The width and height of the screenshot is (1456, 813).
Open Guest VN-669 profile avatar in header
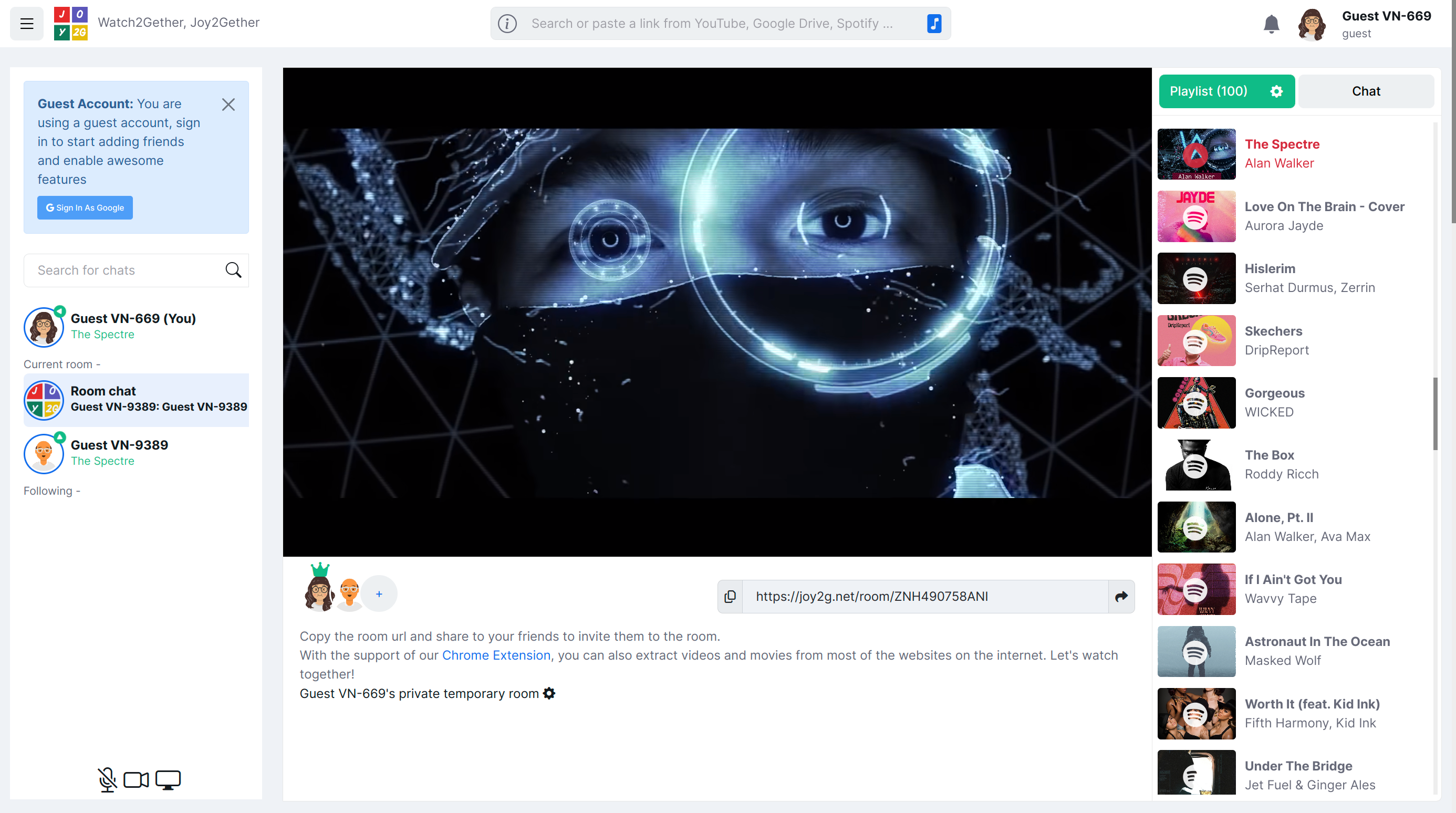(x=1312, y=24)
